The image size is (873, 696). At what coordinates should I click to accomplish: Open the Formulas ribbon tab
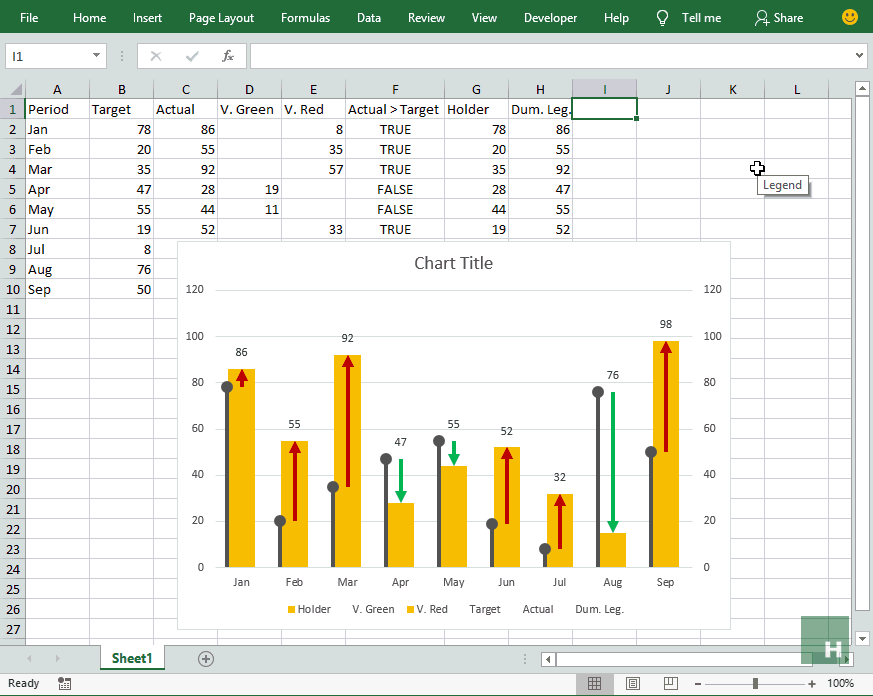point(305,18)
